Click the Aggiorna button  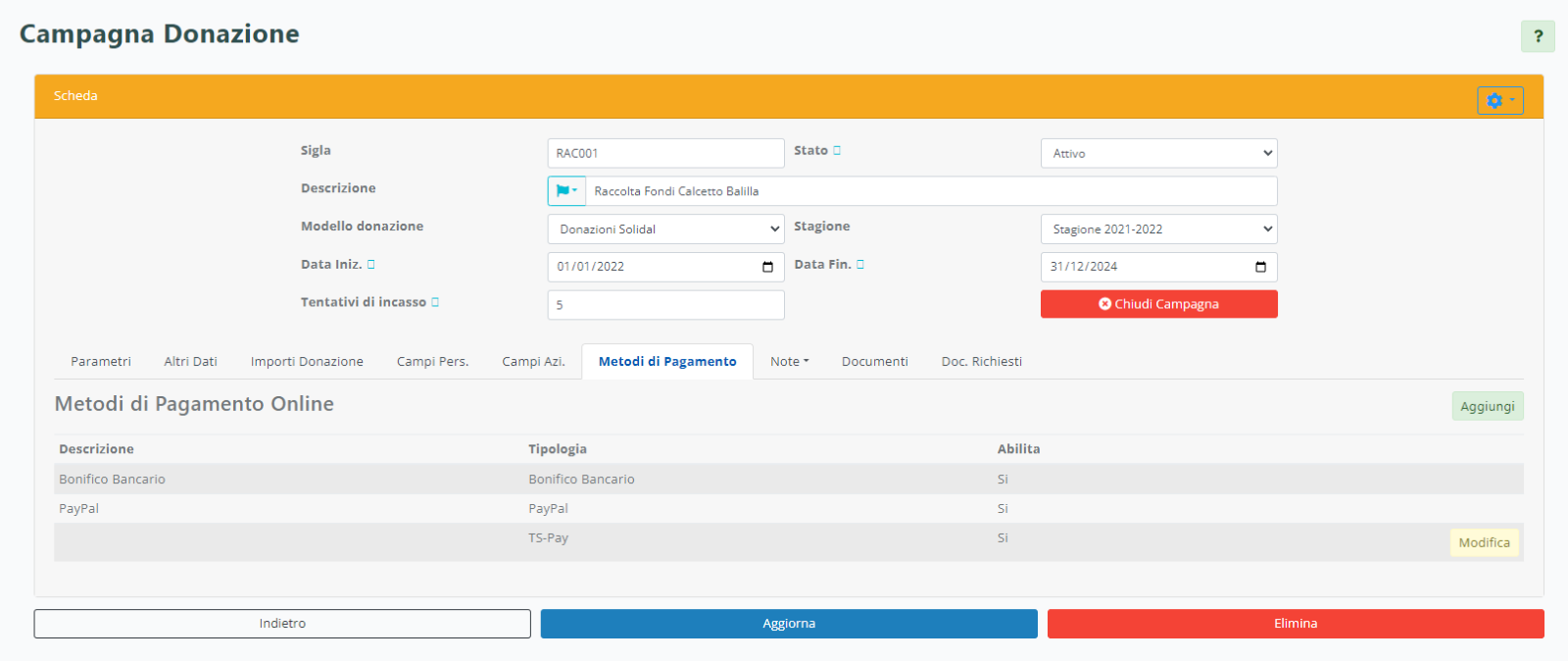pyautogui.click(x=789, y=624)
